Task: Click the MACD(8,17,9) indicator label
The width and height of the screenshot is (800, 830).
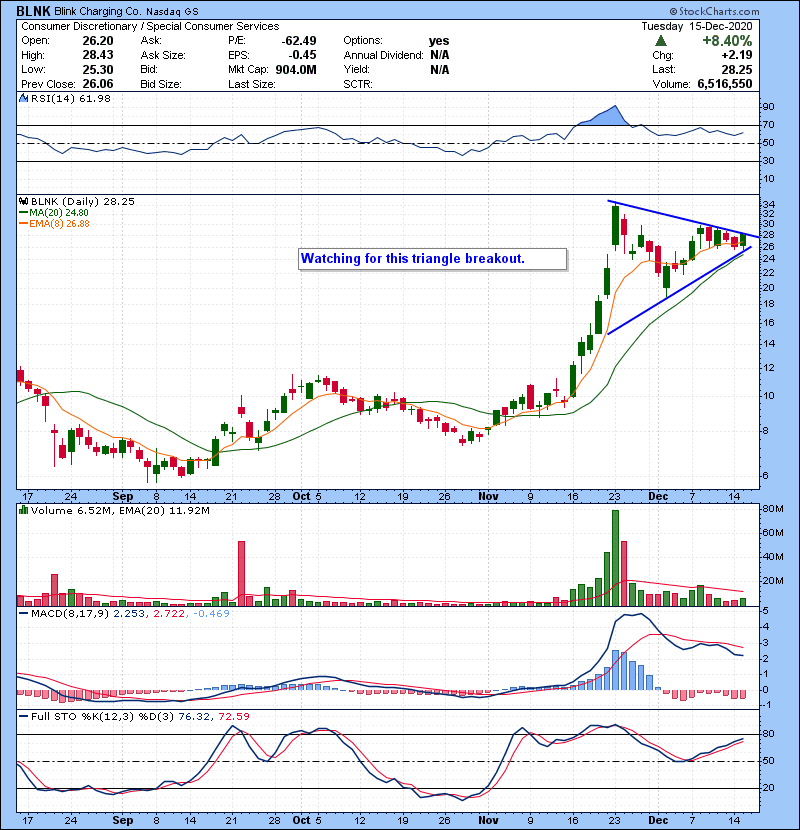Action: 70,614
